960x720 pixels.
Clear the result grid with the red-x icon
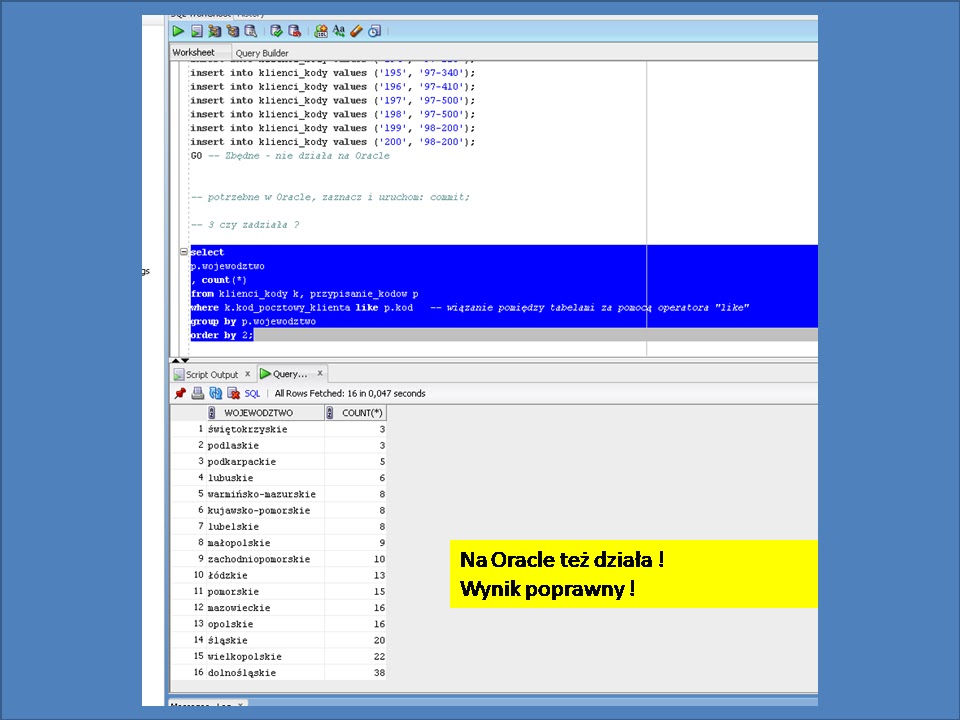click(x=231, y=393)
